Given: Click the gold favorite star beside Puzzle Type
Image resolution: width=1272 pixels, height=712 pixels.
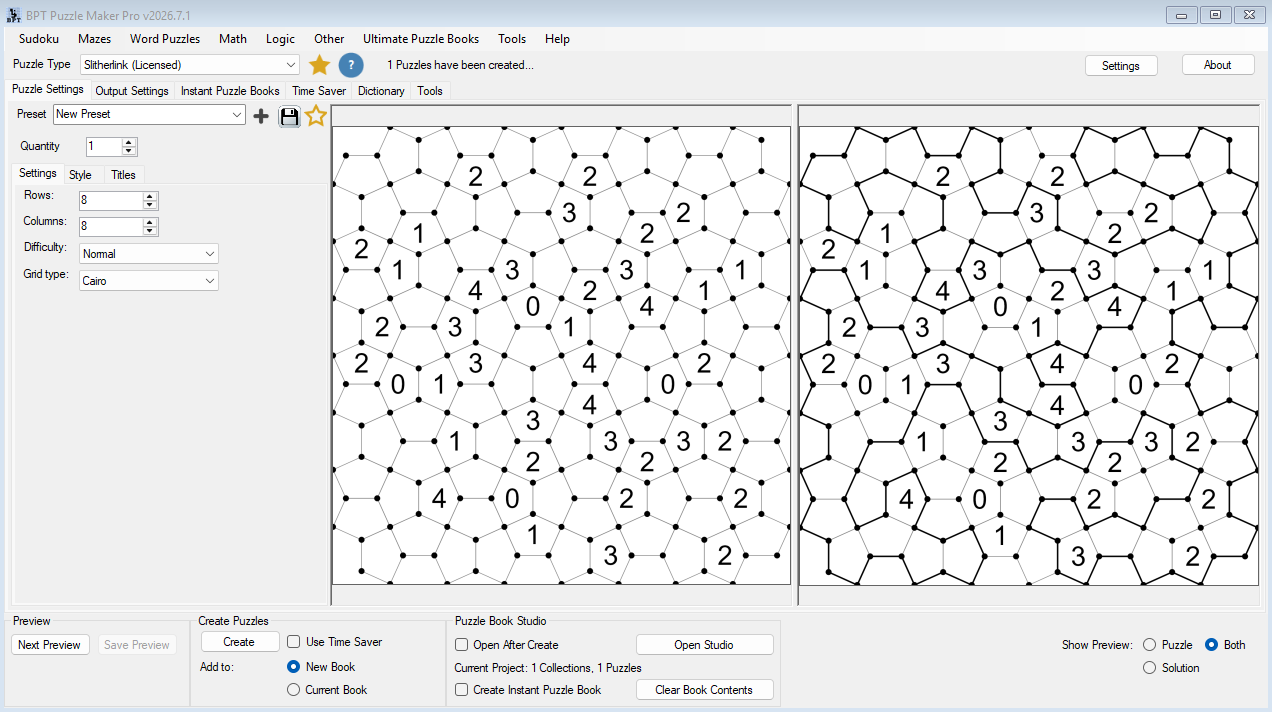Looking at the screenshot, I should 319,65.
